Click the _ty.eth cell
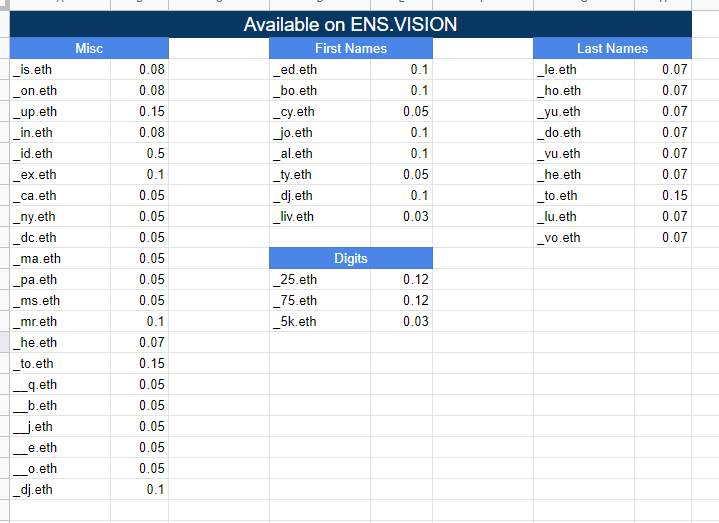Image resolution: width=719 pixels, height=523 pixels. tap(320, 175)
